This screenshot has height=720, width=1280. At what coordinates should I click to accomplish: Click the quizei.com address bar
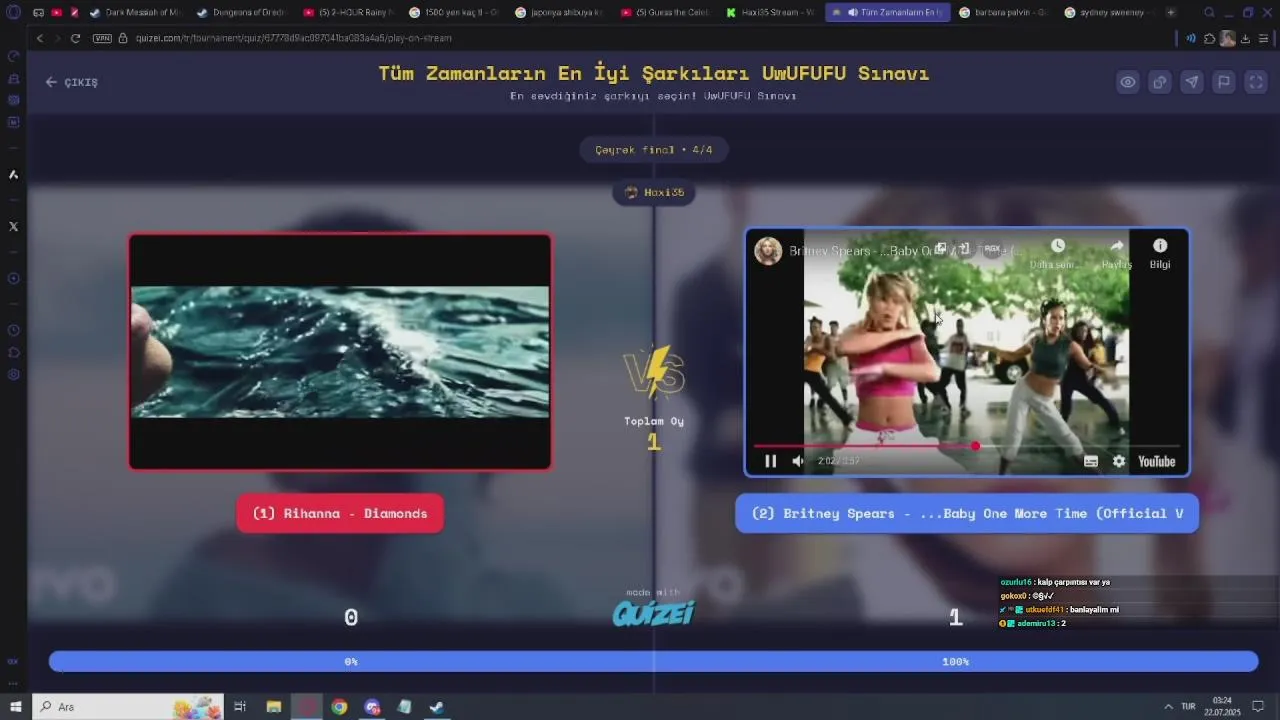pyautogui.click(x=293, y=38)
